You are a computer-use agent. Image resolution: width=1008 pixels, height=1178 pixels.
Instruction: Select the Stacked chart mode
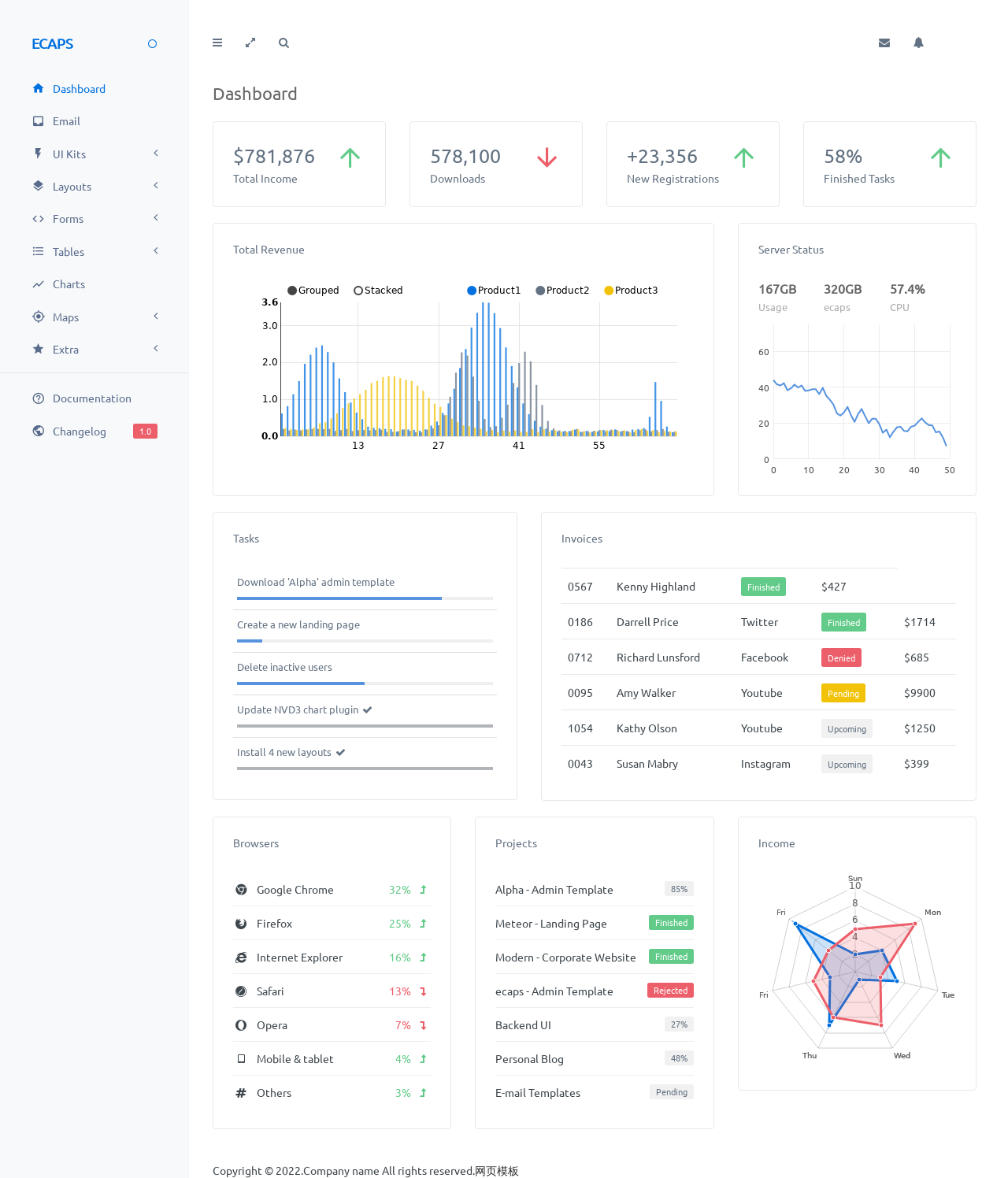coord(378,291)
